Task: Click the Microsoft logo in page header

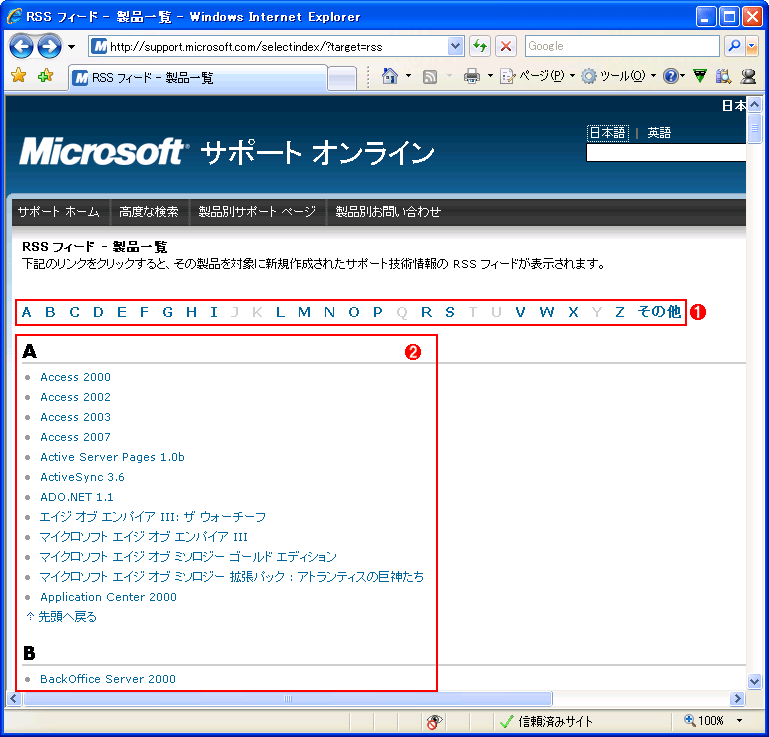Action: [x=102, y=152]
